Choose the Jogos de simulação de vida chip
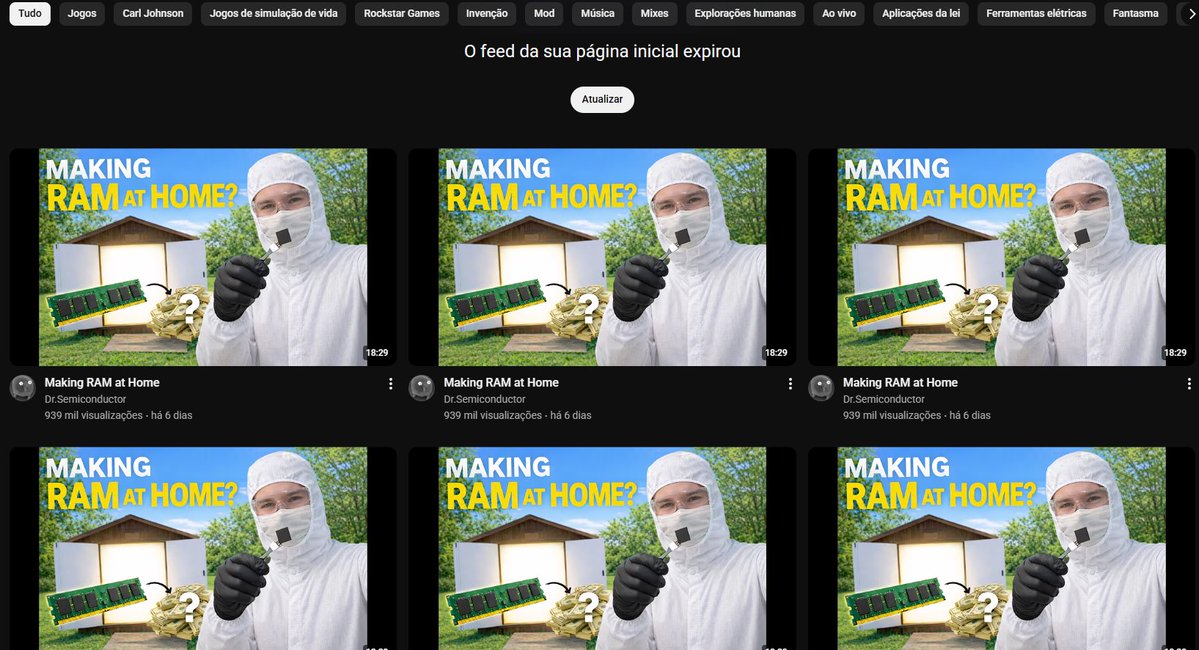The image size is (1199, 650). [274, 14]
